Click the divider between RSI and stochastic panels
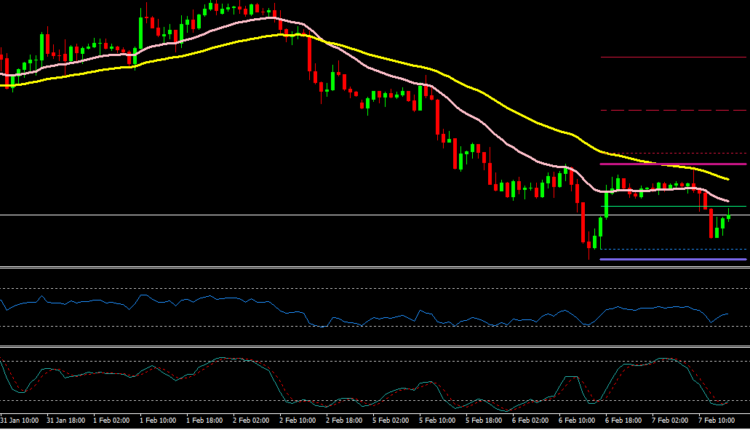This screenshot has width=750, height=430. pos(375,347)
